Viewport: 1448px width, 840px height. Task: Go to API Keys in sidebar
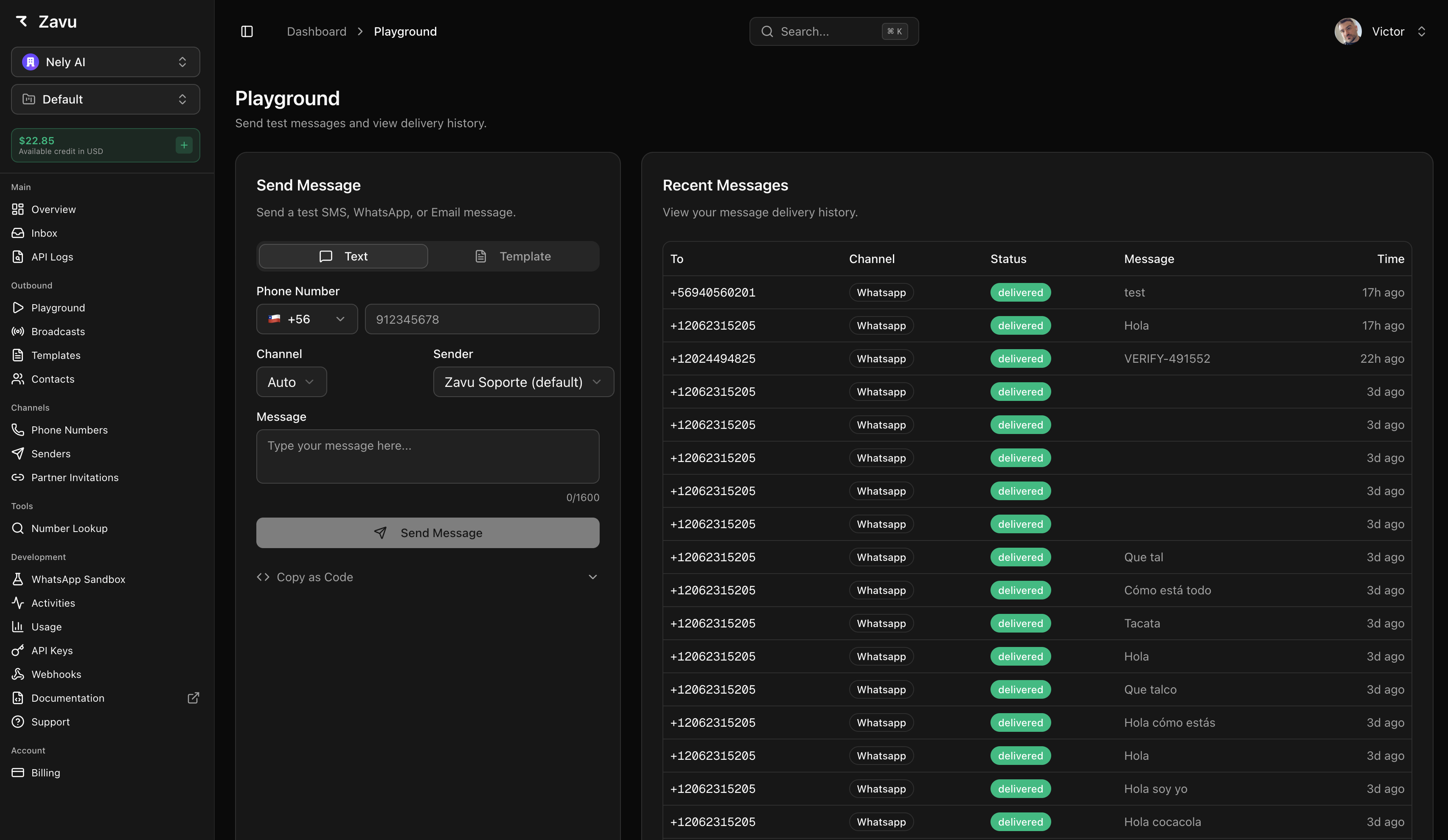pyautogui.click(x=52, y=650)
